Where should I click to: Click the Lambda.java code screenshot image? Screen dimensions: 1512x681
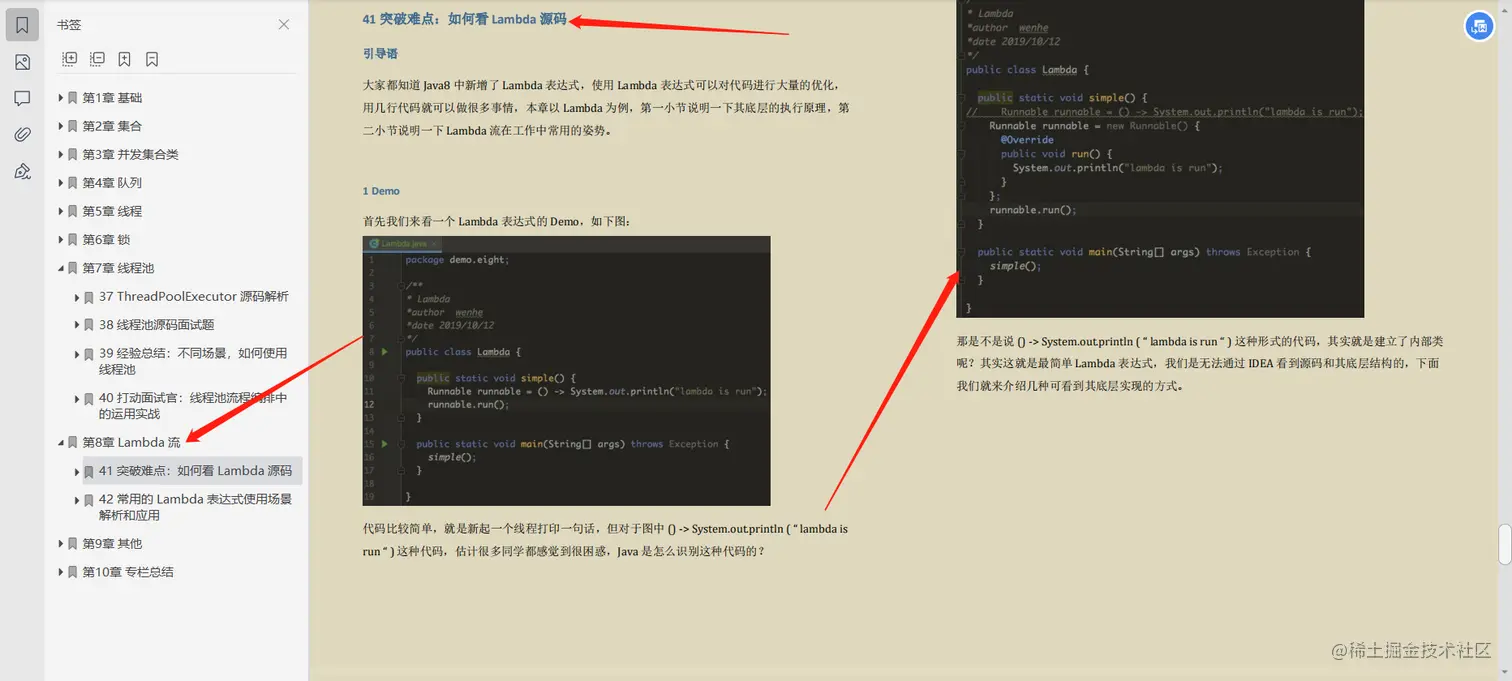(x=566, y=371)
